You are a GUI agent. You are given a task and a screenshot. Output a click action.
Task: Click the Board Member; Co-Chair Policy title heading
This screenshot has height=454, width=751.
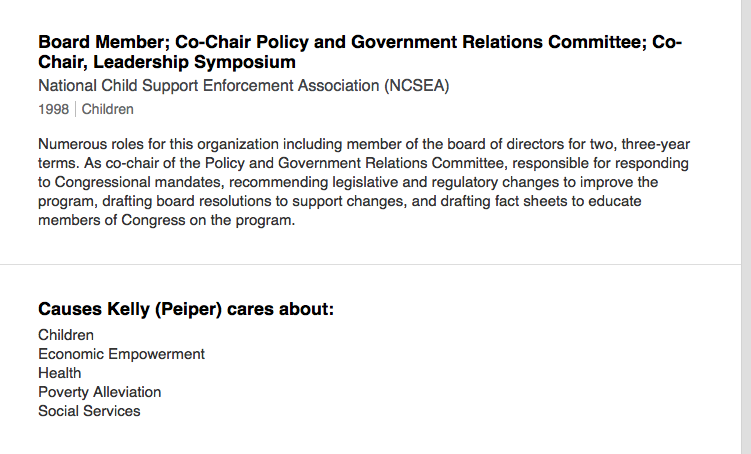(x=360, y=42)
